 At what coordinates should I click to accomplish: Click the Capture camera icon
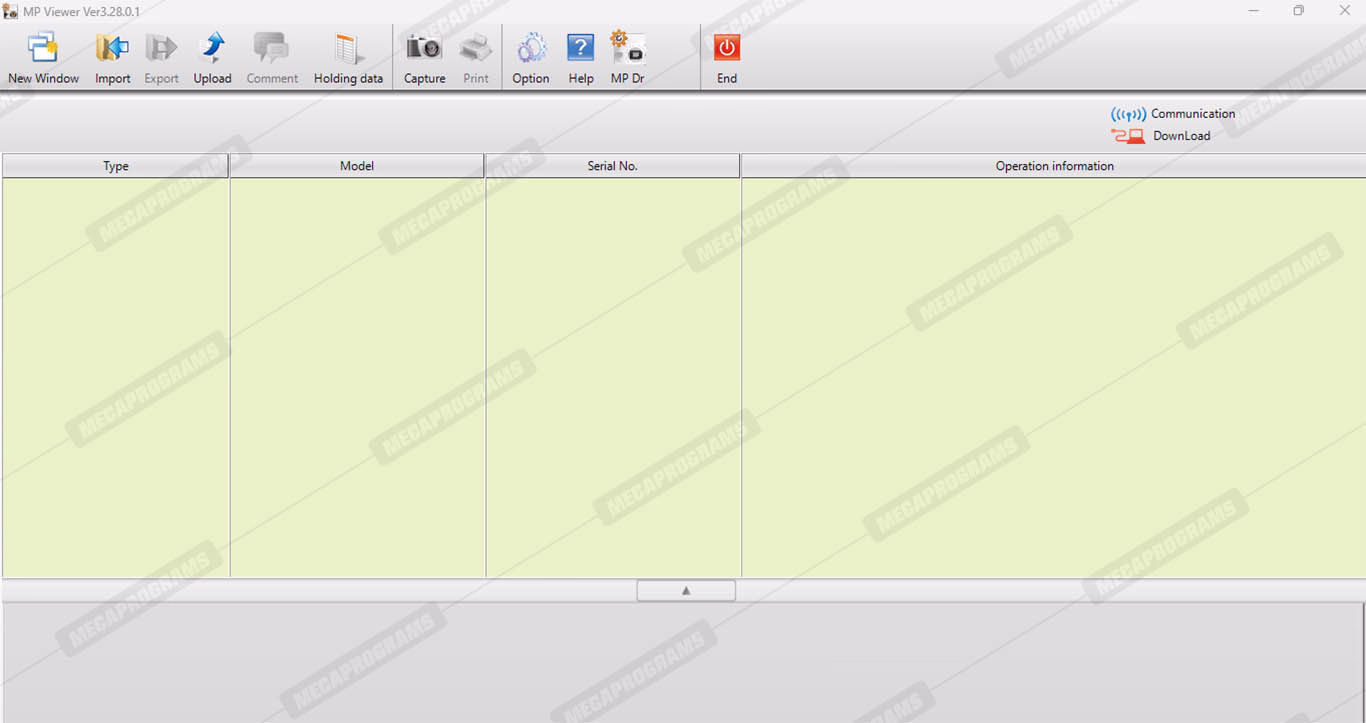tap(424, 47)
